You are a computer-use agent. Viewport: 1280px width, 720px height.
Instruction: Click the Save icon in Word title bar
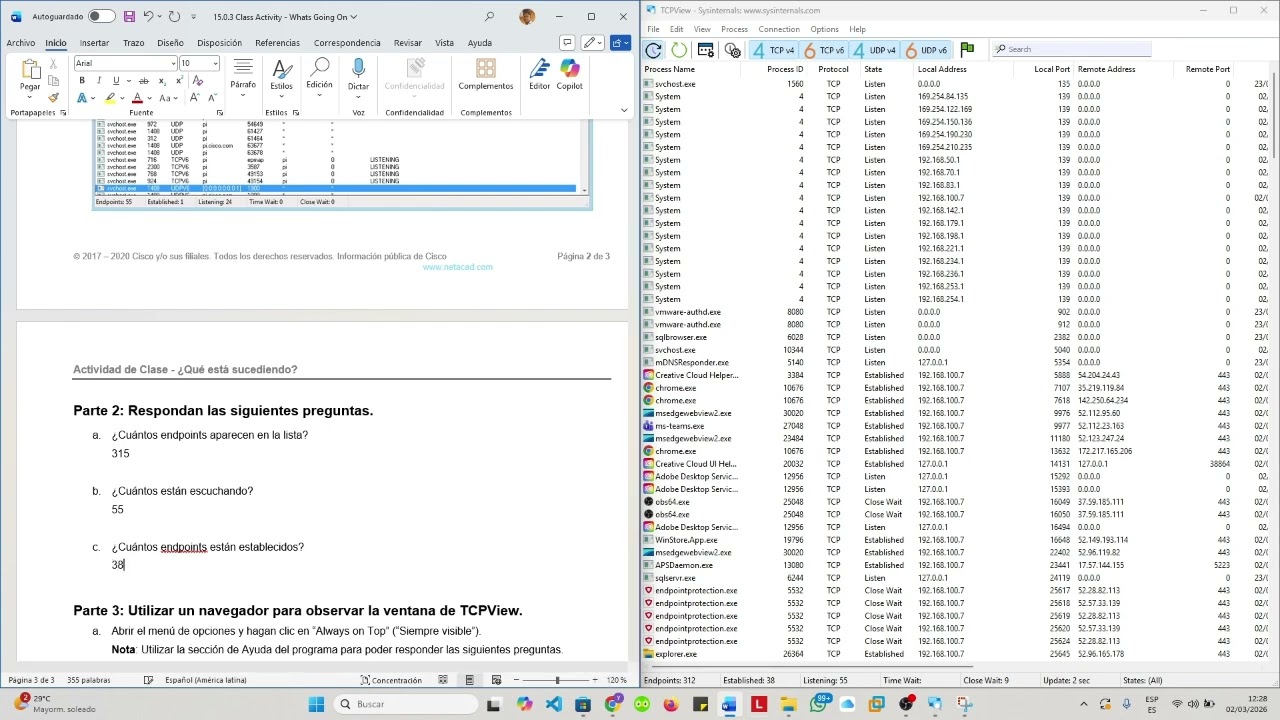tap(130, 17)
